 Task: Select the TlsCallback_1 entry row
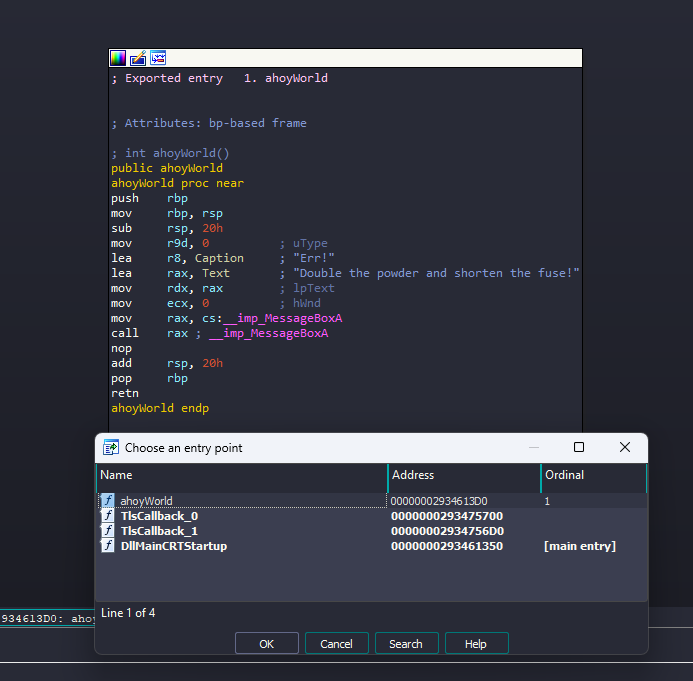[x=159, y=531]
